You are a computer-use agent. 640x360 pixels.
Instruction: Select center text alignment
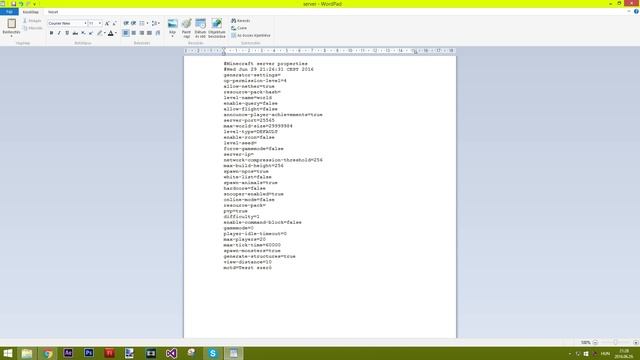134,33
